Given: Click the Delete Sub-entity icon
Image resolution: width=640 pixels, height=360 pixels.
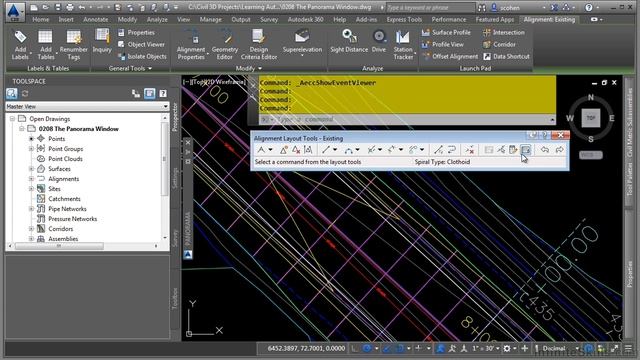Looking at the screenshot, I should [x=470, y=150].
